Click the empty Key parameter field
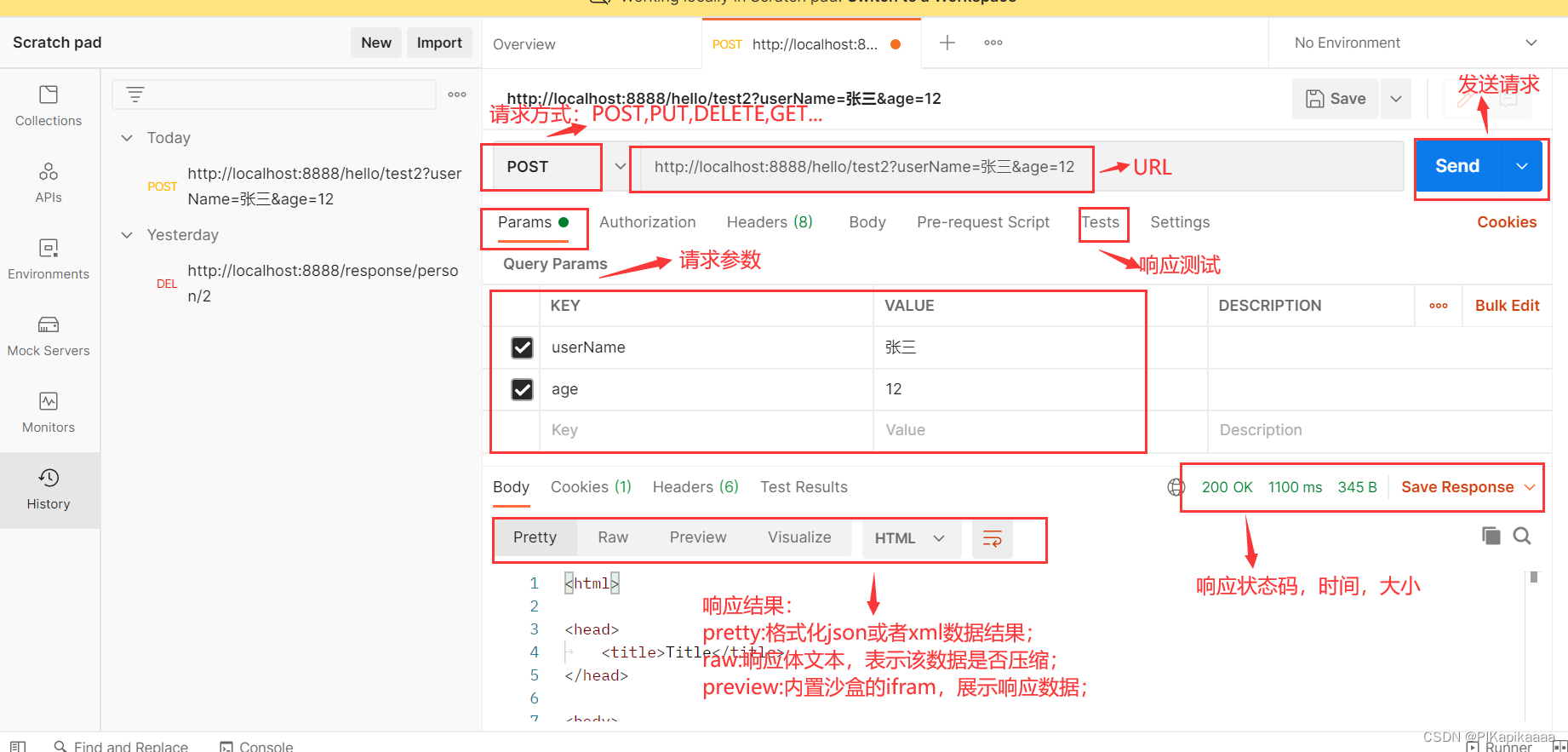Viewport: 1568px width, 752px height. coord(707,431)
